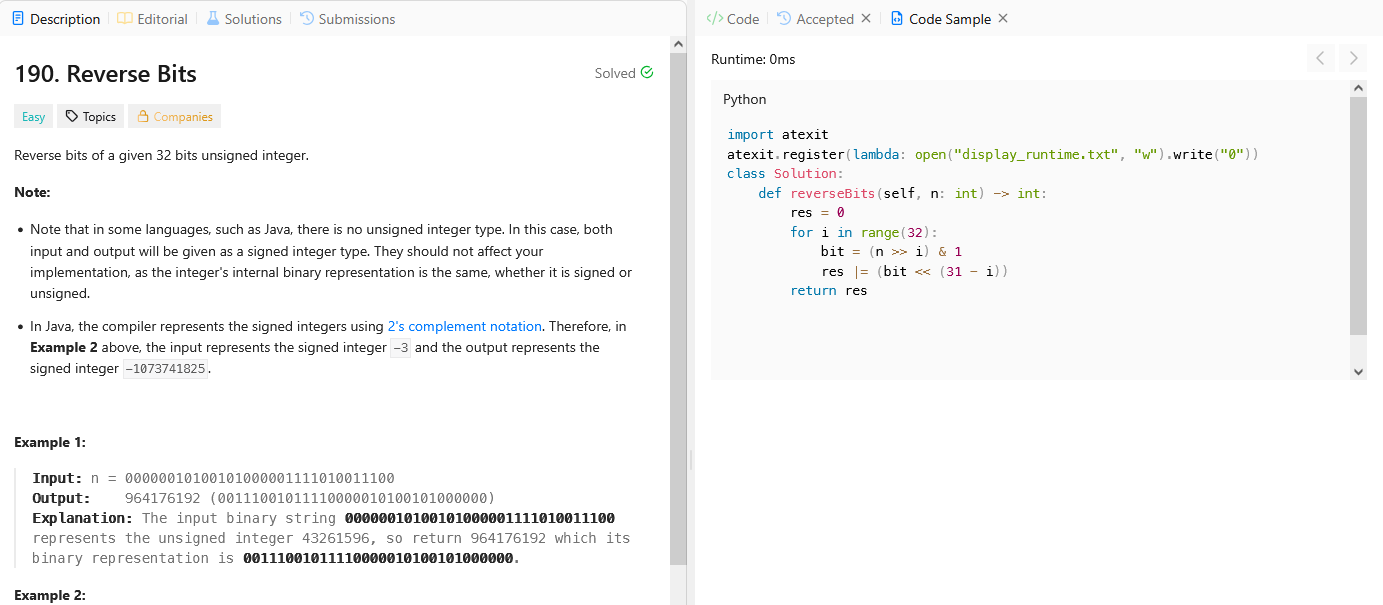Open the Solutions tab
This screenshot has height=605, width=1383.
[x=244, y=19]
